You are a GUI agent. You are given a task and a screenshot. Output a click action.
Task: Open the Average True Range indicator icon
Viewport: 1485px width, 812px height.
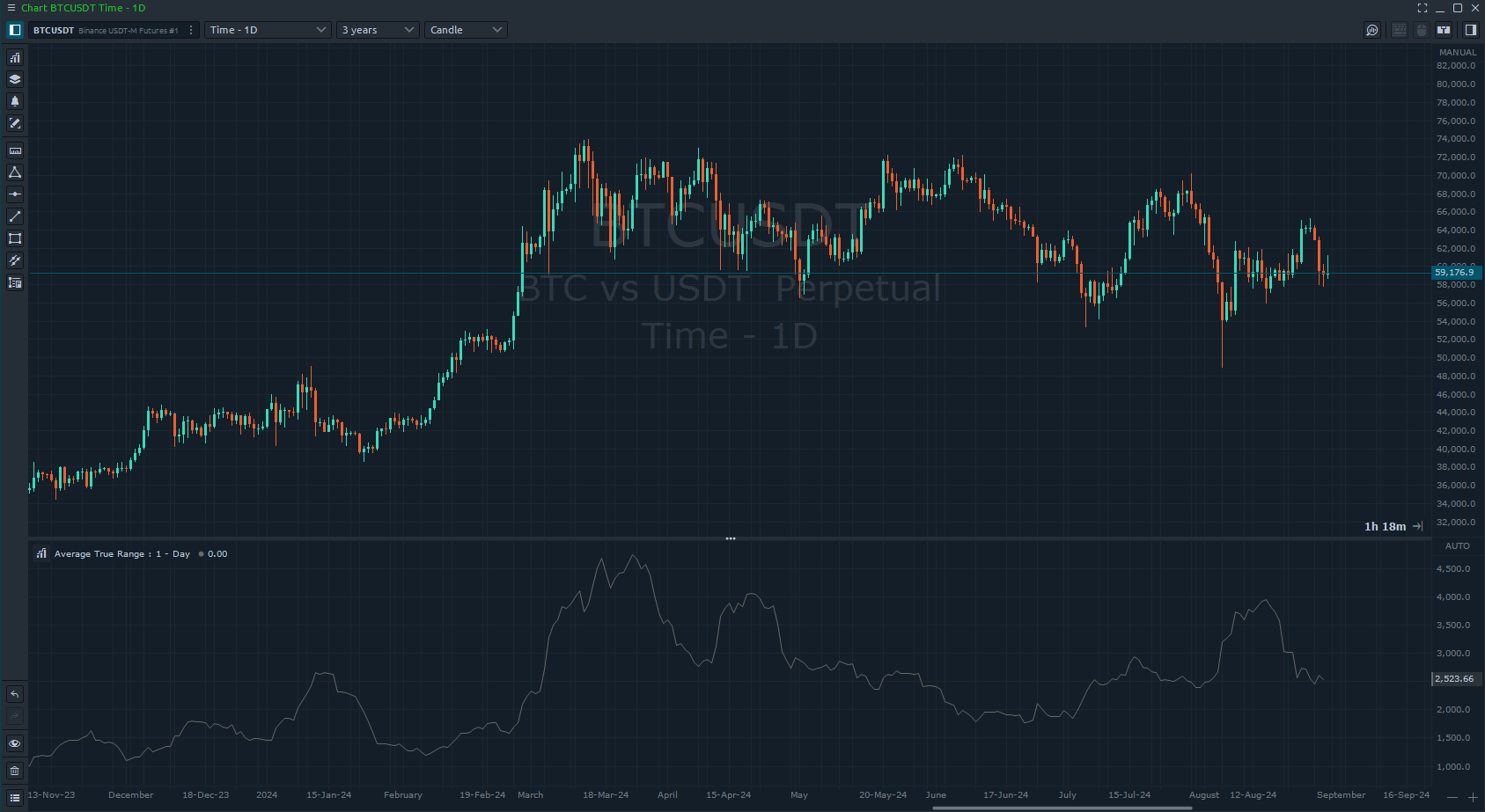coord(41,553)
